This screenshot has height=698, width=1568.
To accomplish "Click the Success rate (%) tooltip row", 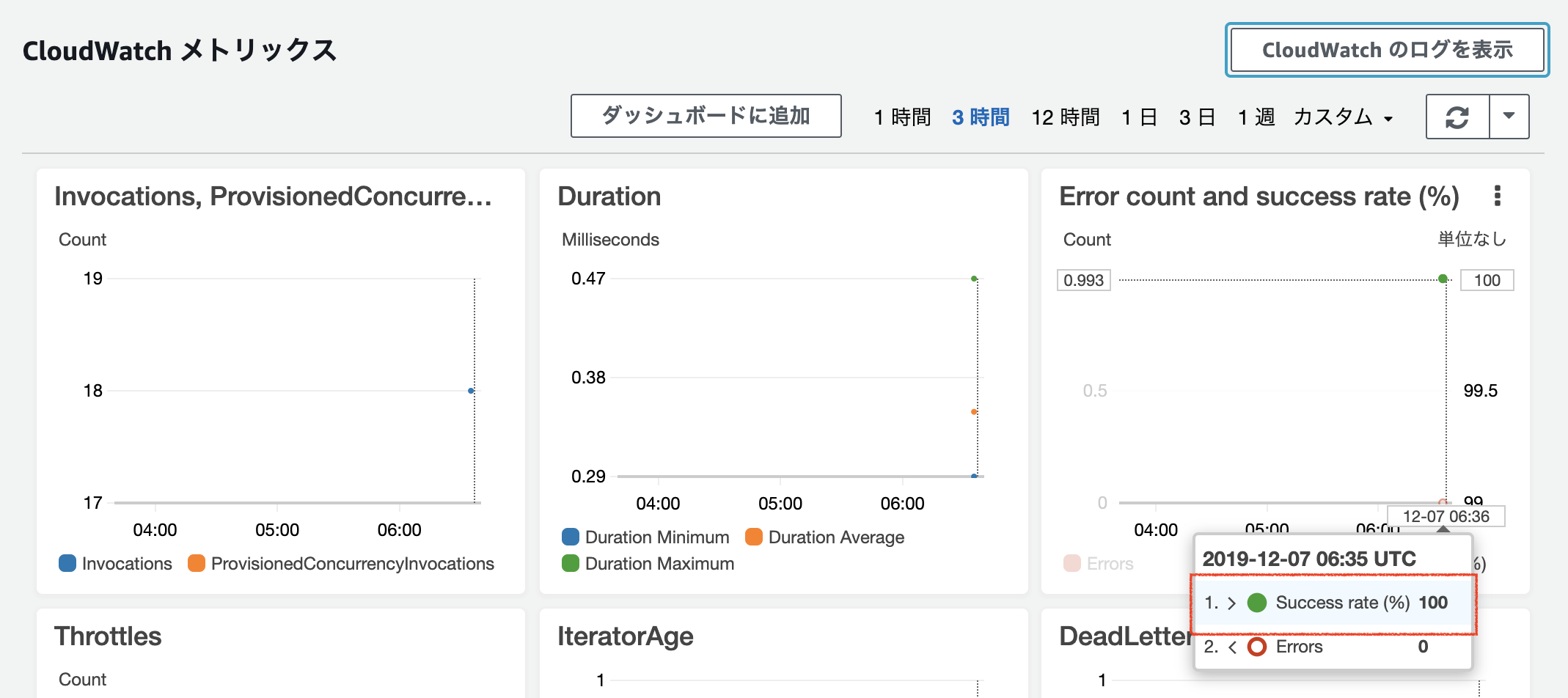I will click(1333, 603).
